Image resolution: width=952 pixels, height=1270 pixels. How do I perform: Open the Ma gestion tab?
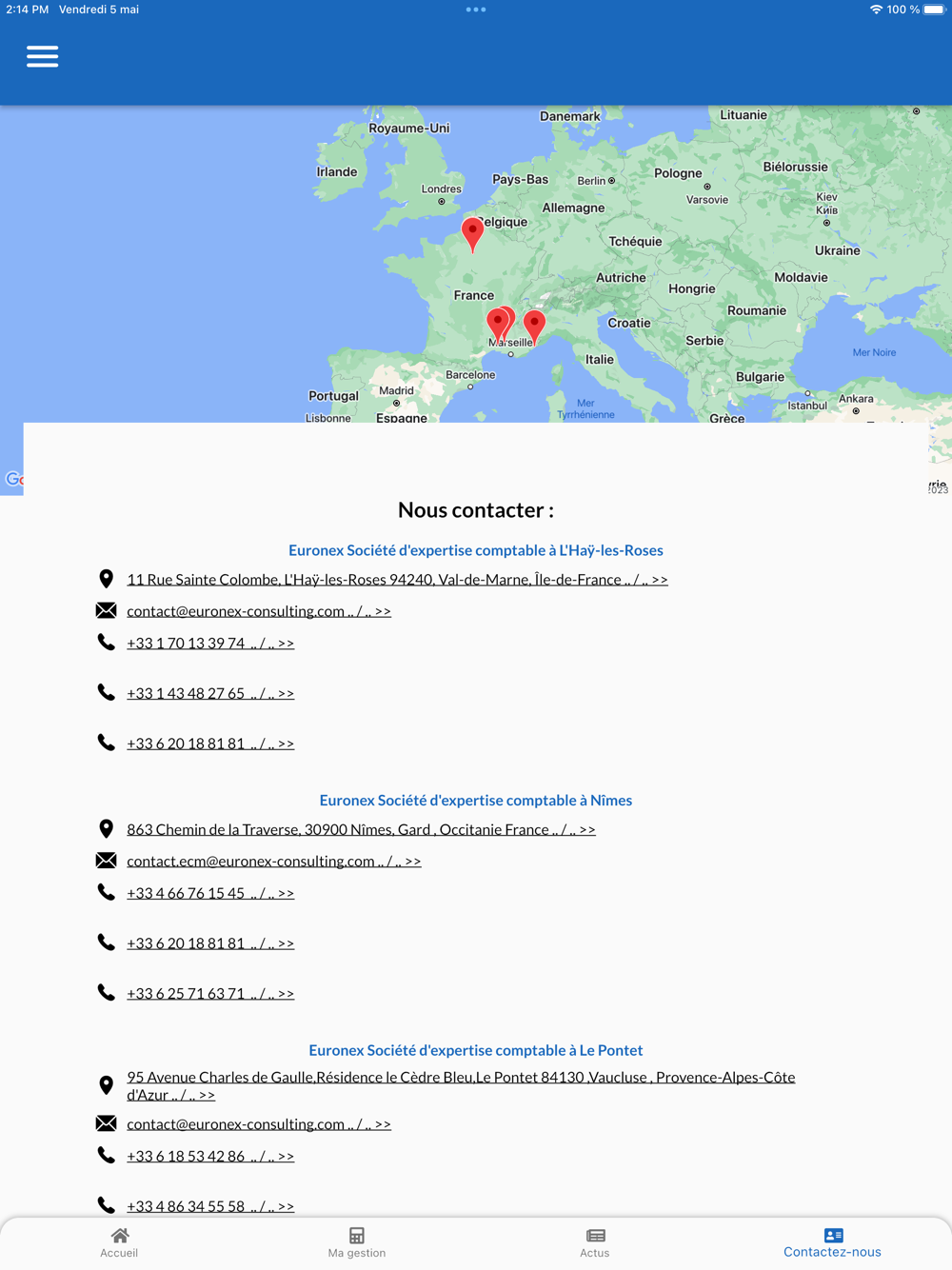[x=357, y=1242]
